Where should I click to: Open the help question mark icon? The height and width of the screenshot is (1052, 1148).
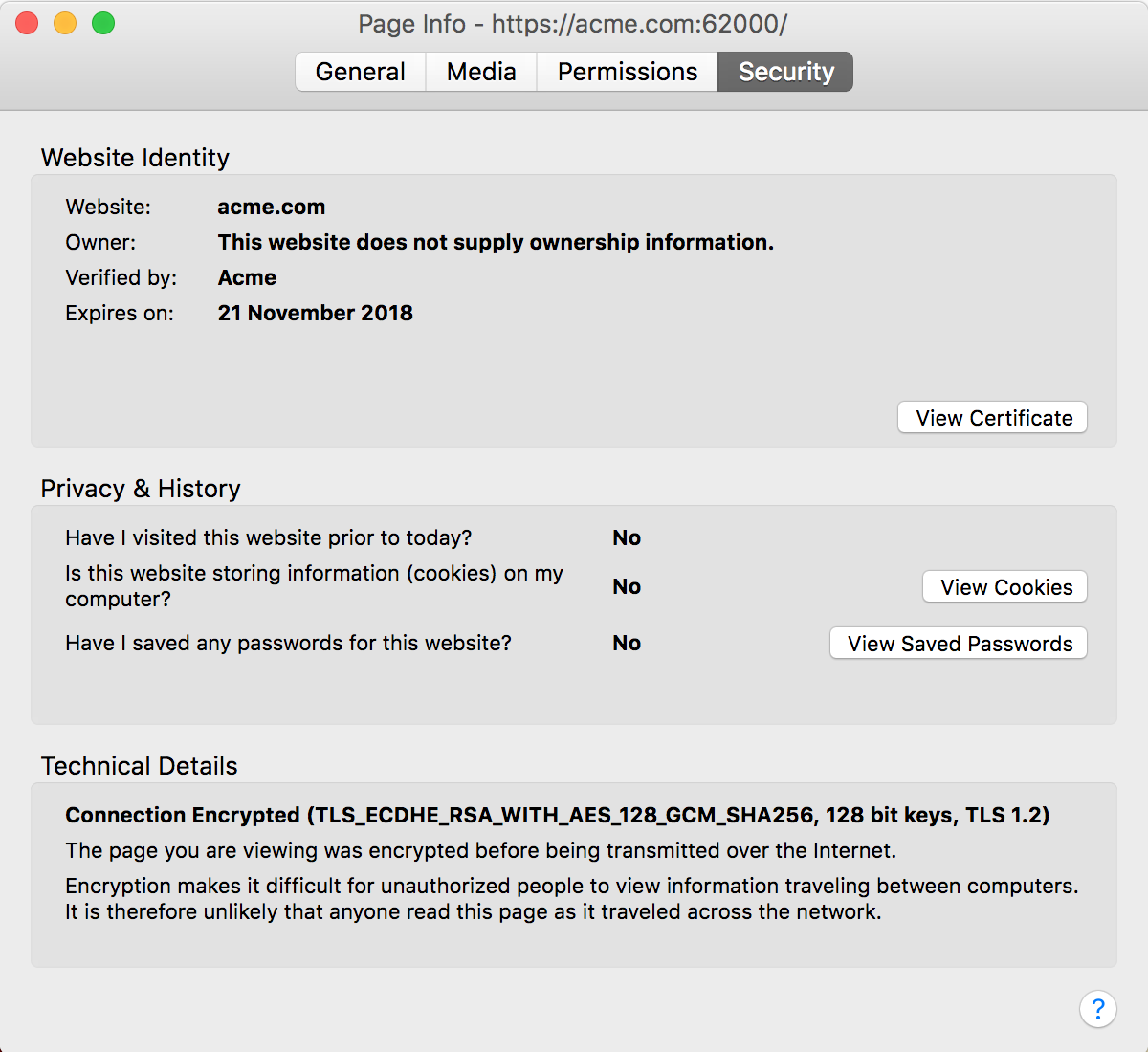pyautogui.click(x=1097, y=1009)
